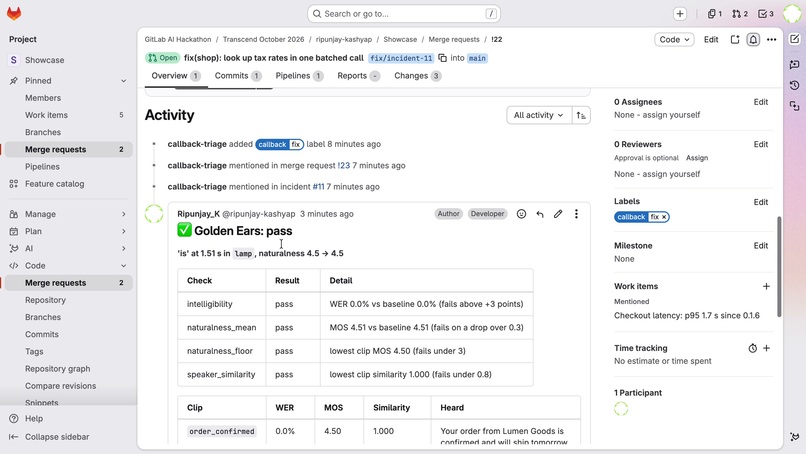Viewport: 806px width, 454px height.
Task: Switch to the Reports tab
Action: [x=358, y=76]
